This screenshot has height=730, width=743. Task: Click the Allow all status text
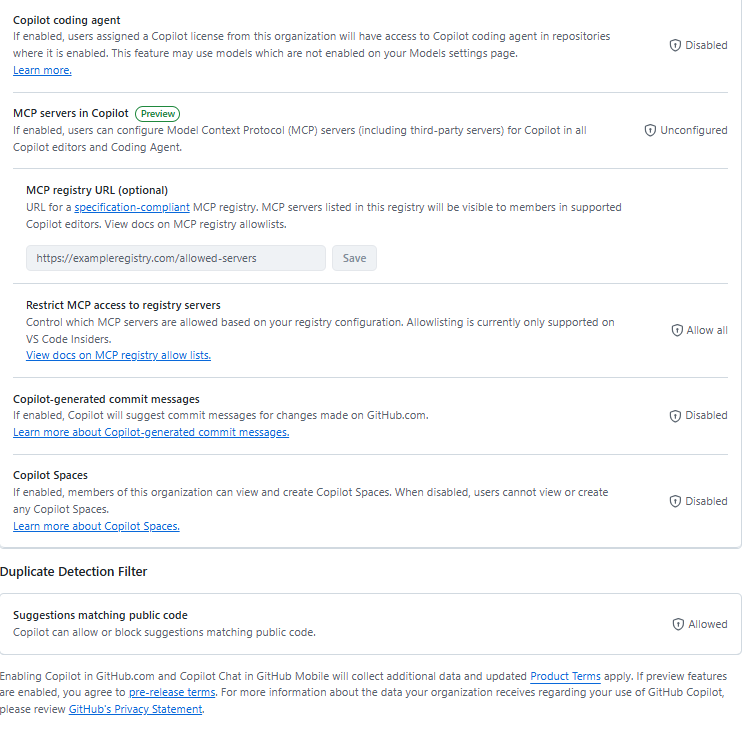(707, 330)
